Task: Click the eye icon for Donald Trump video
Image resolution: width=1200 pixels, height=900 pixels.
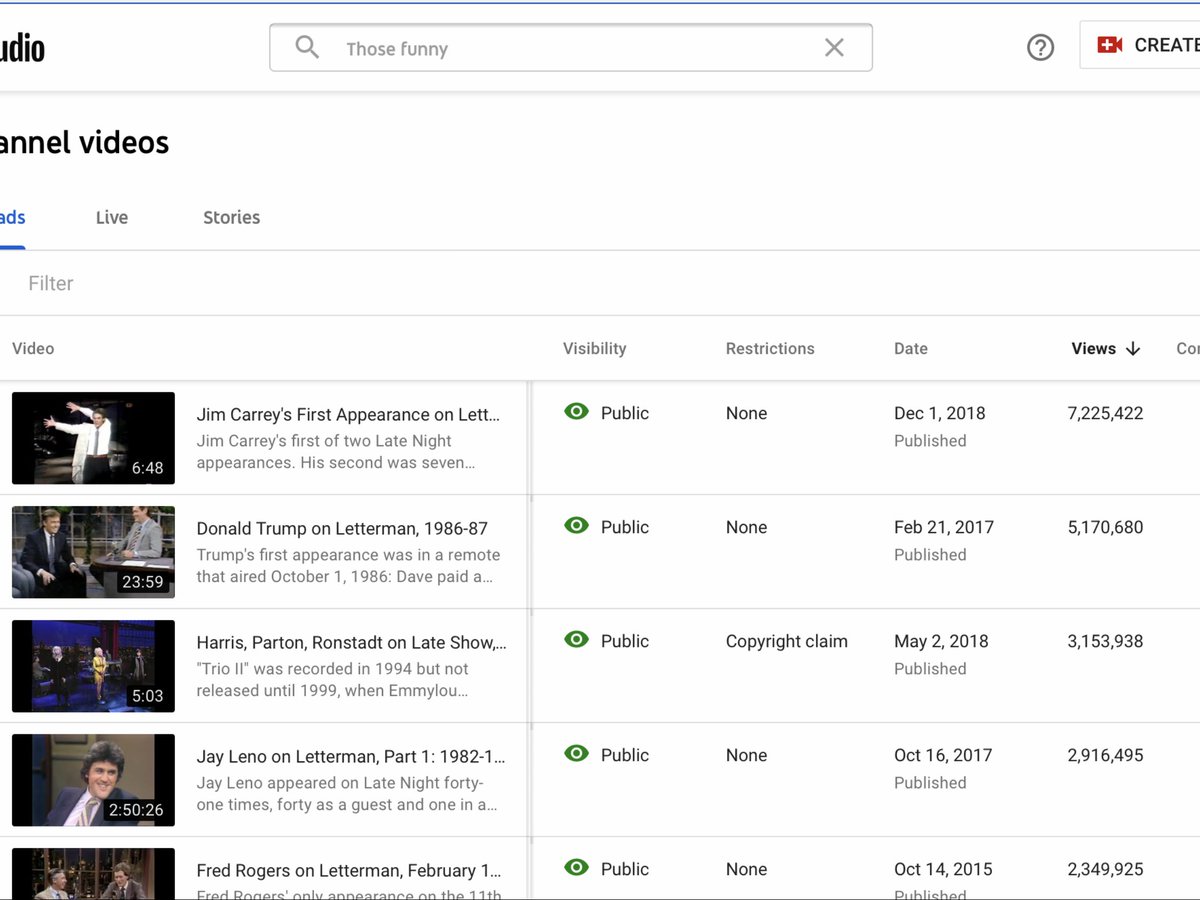Action: click(576, 526)
